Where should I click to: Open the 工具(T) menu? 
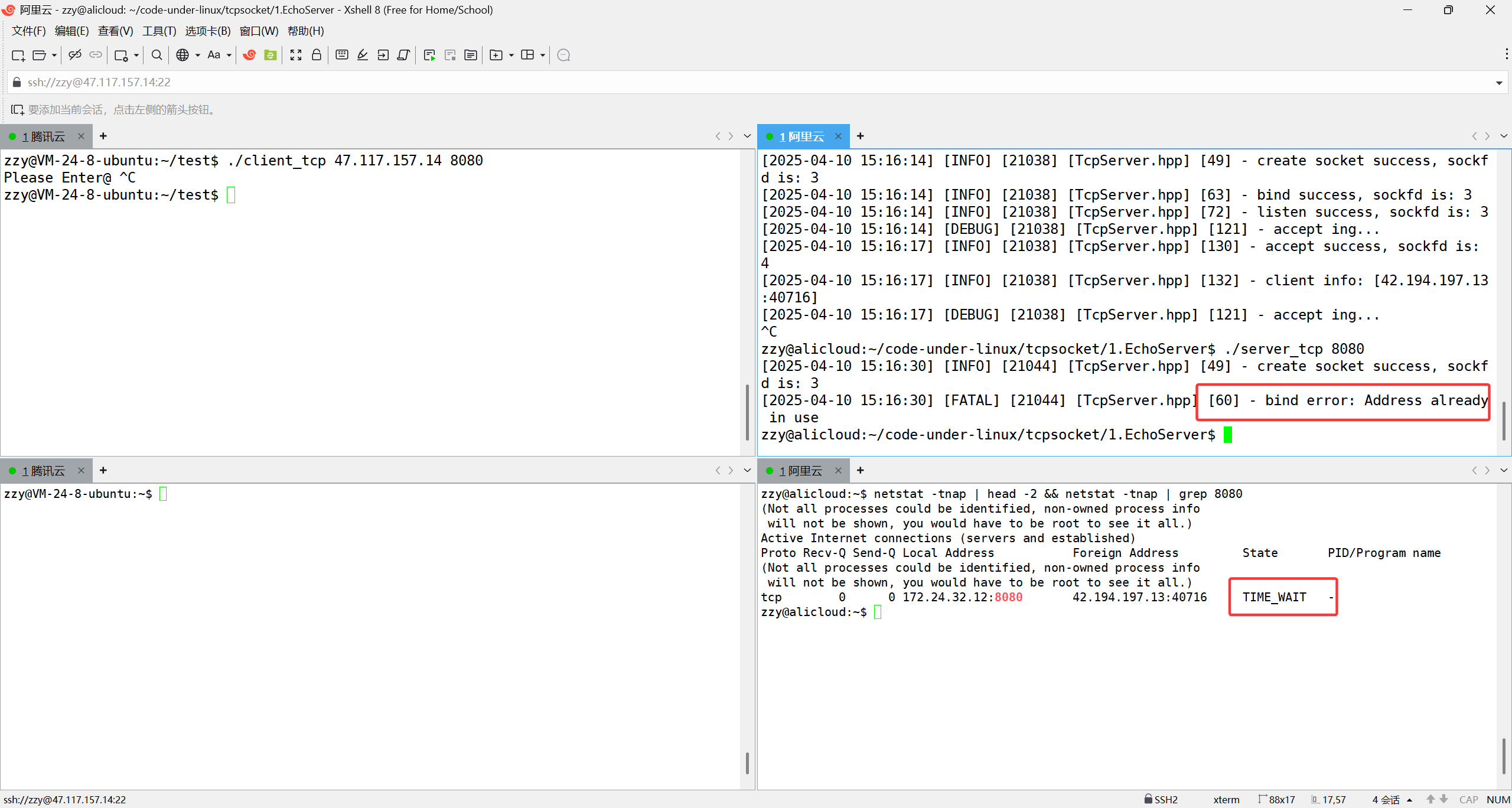point(159,31)
